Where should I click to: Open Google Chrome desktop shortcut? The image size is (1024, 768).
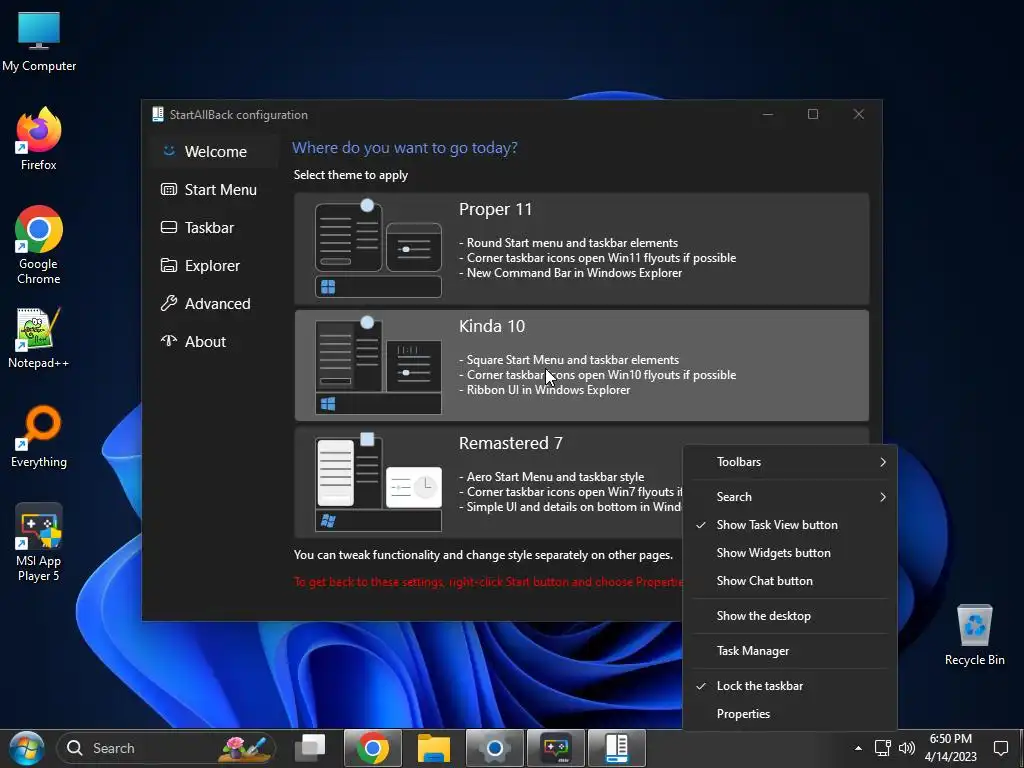tap(39, 245)
